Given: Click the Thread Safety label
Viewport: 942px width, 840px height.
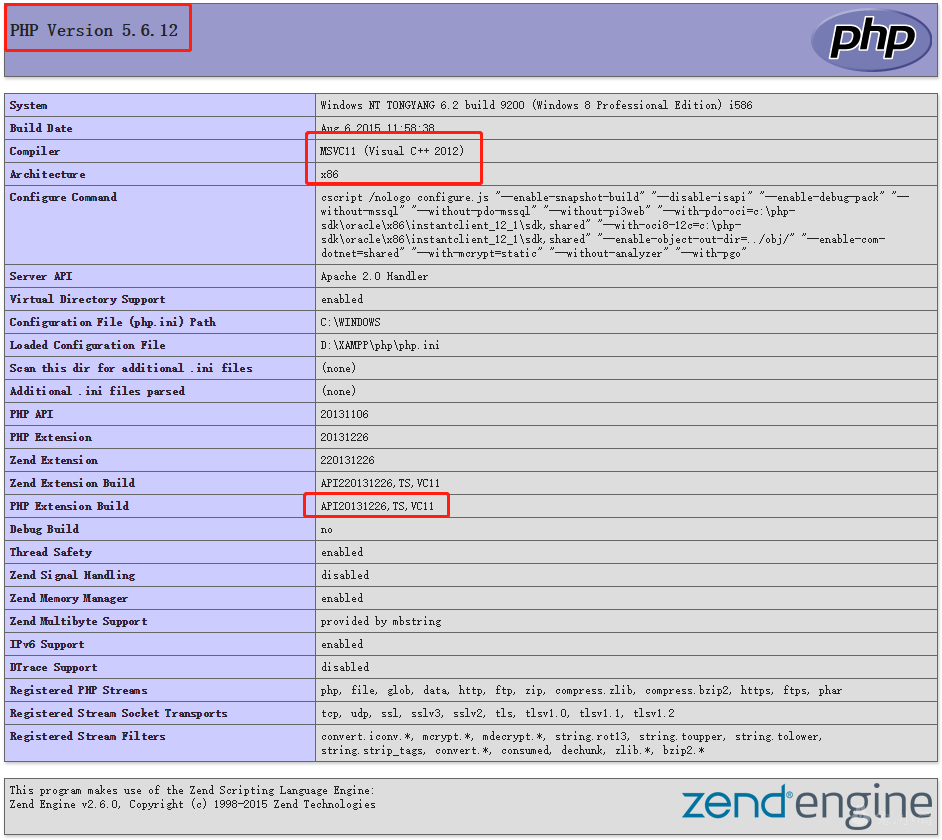Looking at the screenshot, I should (50, 552).
